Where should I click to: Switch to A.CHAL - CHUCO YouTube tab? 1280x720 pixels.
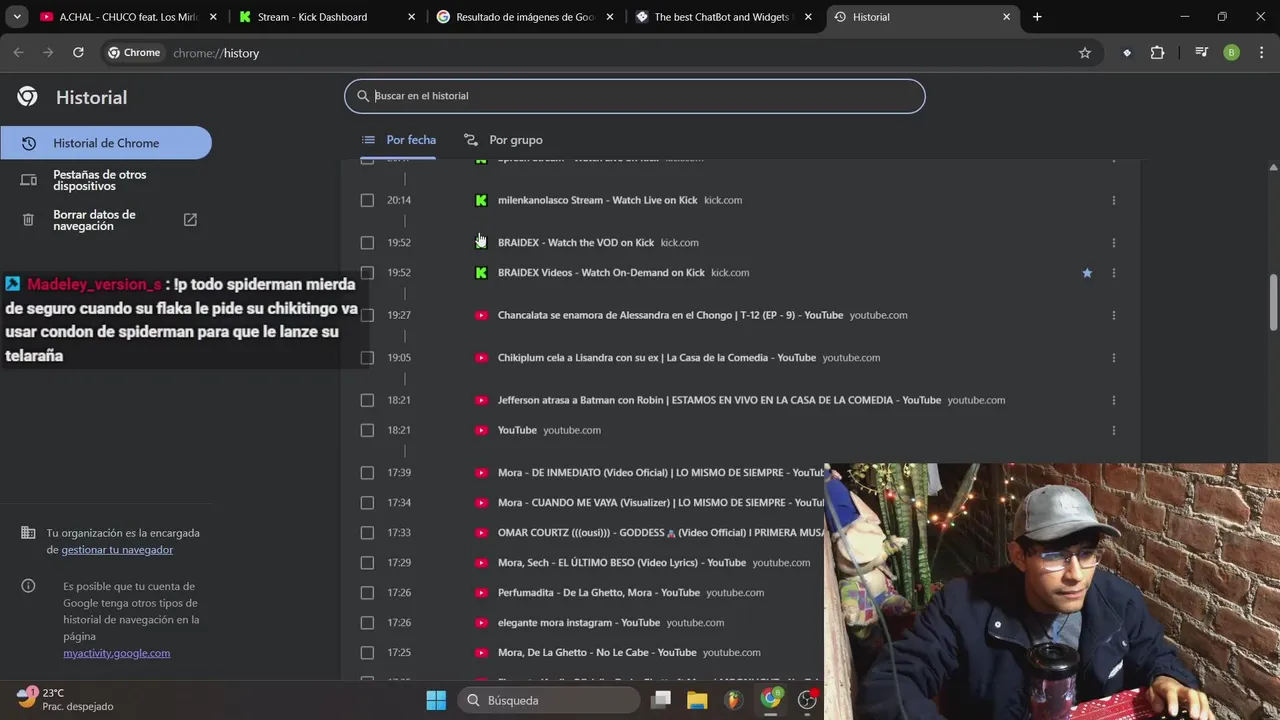point(127,17)
